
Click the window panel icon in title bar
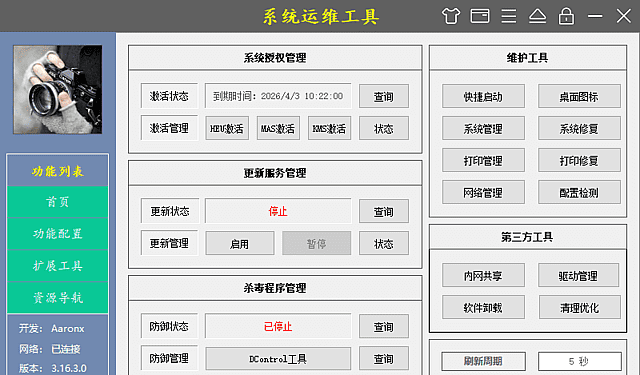tap(480, 16)
